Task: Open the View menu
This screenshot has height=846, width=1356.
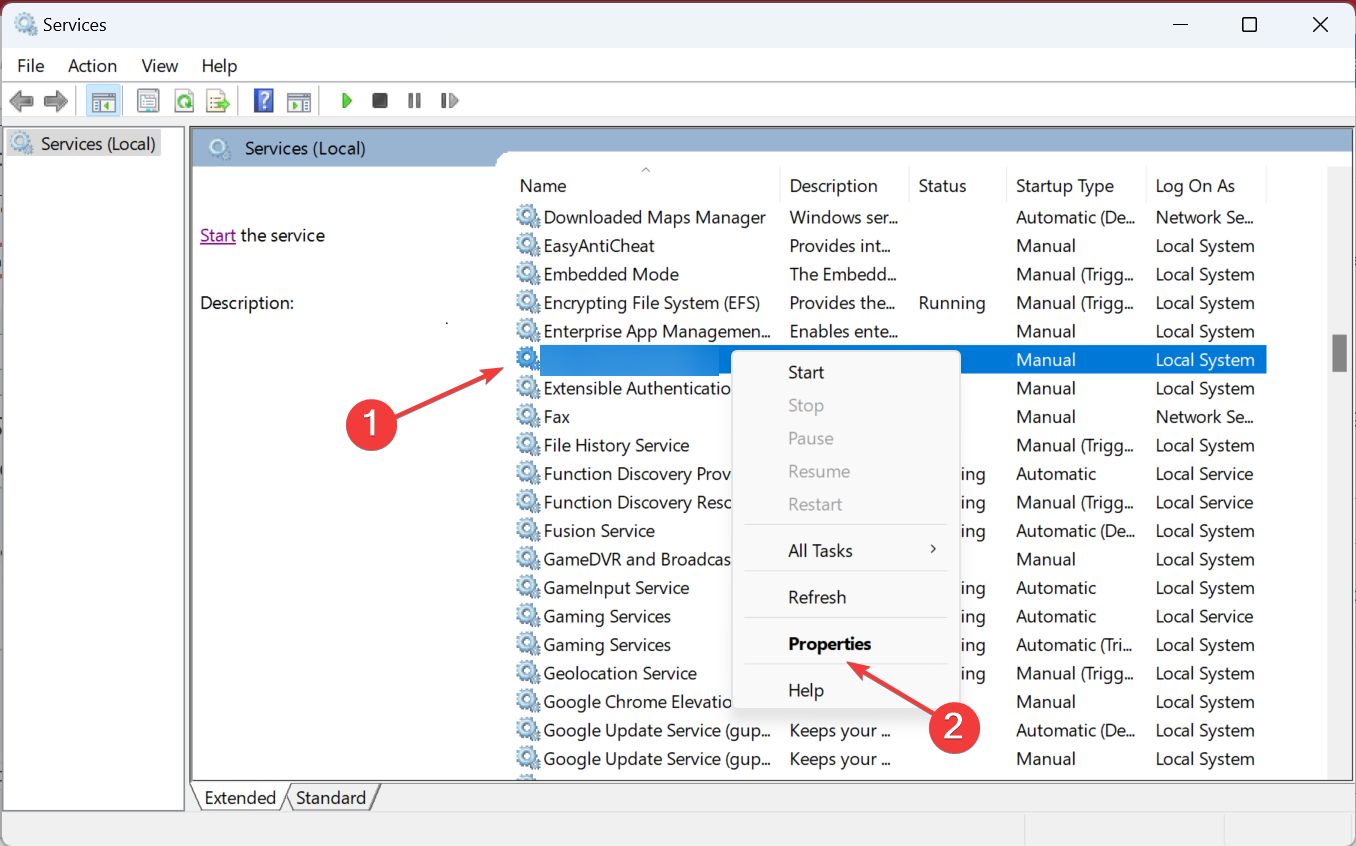Action: pos(159,66)
